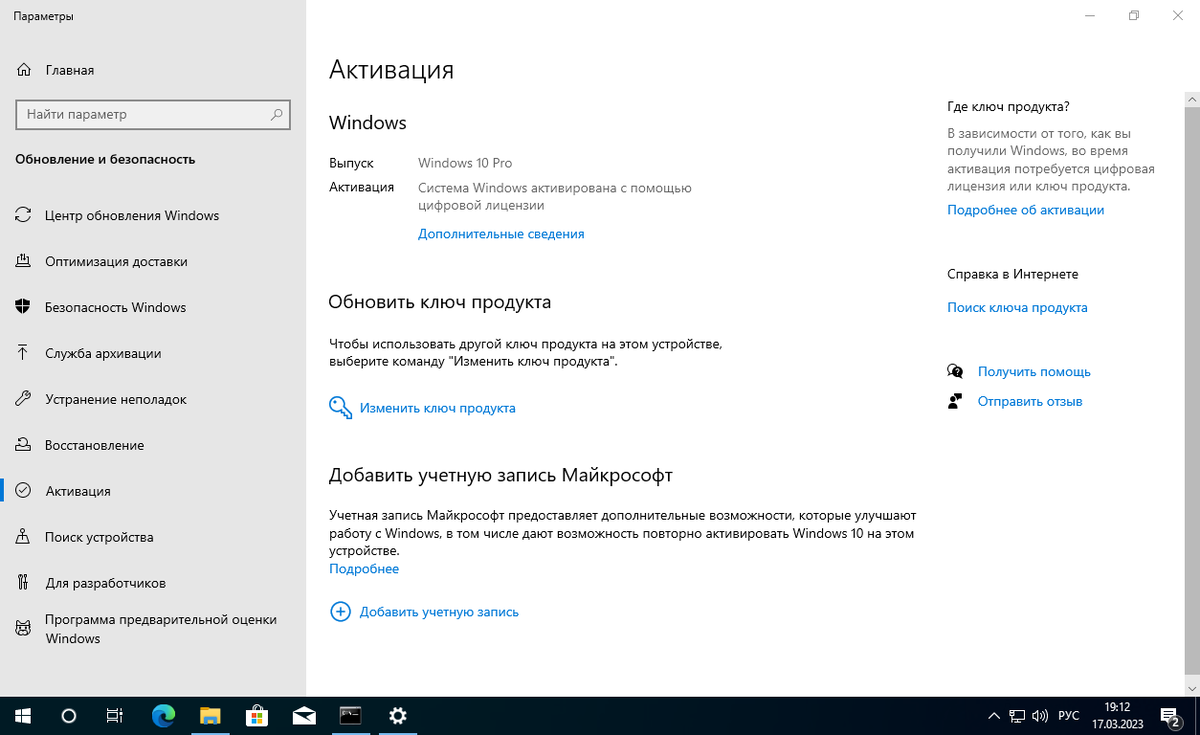The height and width of the screenshot is (735, 1200).
Task: Open the notification center icon
Action: [x=1171, y=716]
